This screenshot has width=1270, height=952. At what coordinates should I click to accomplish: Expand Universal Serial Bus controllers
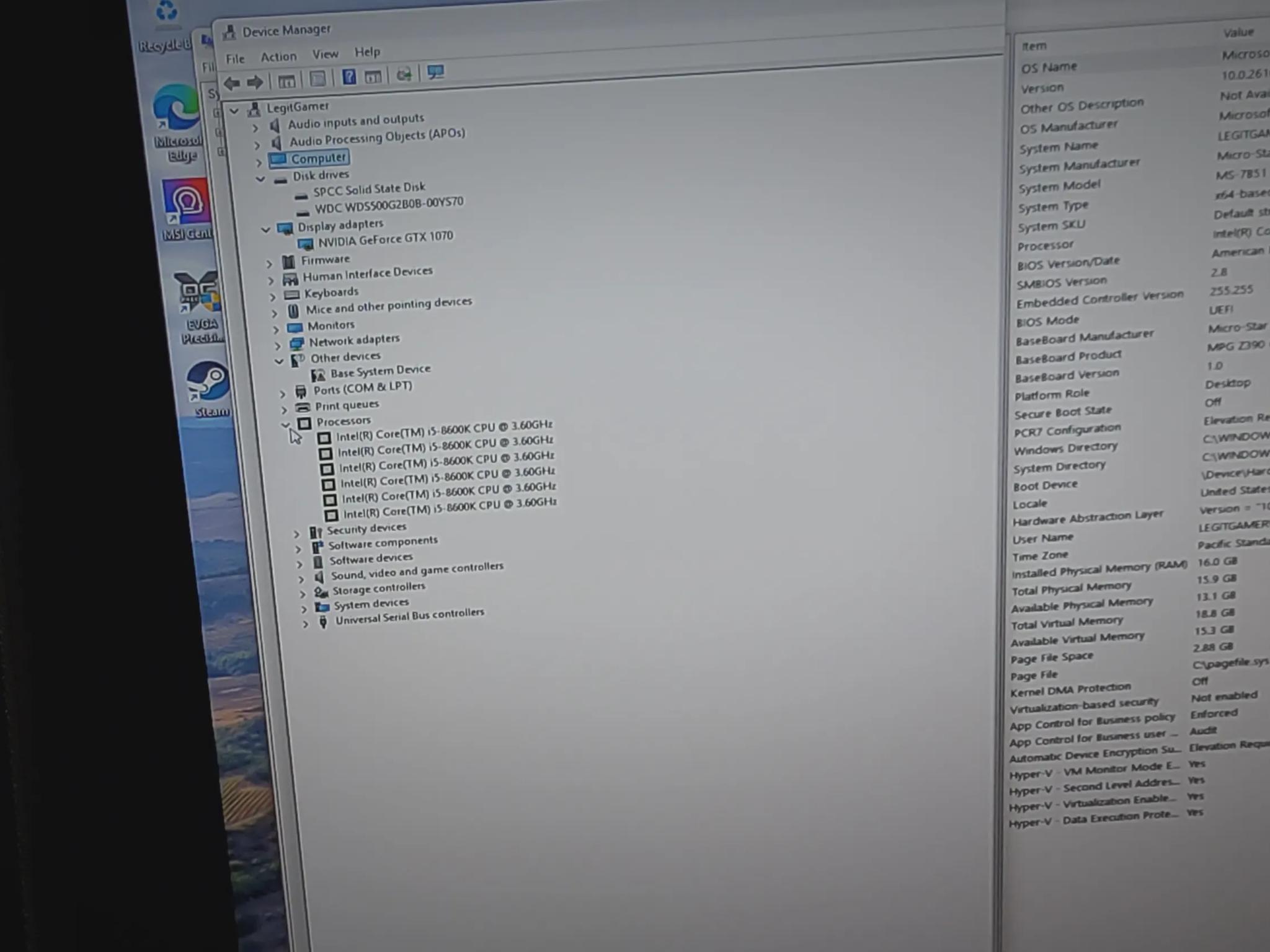click(x=305, y=624)
